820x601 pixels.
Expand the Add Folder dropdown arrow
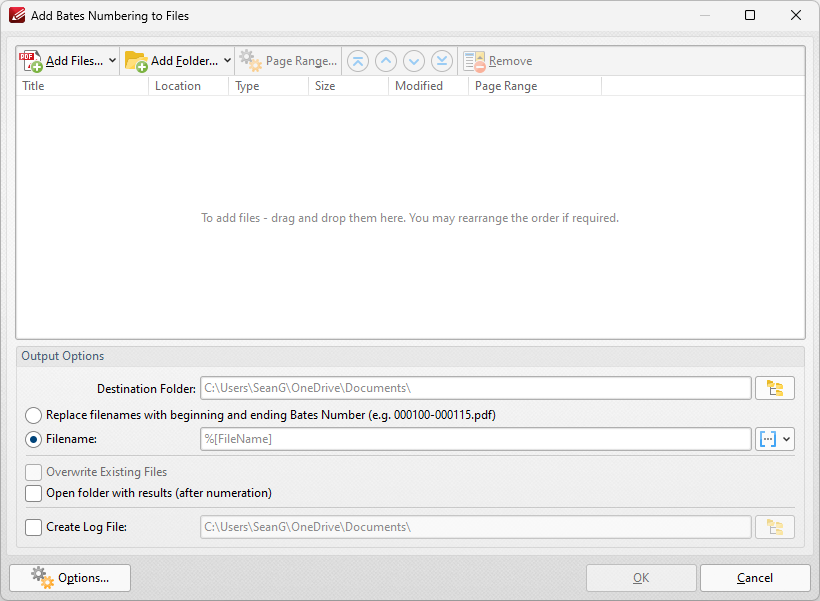(x=227, y=61)
